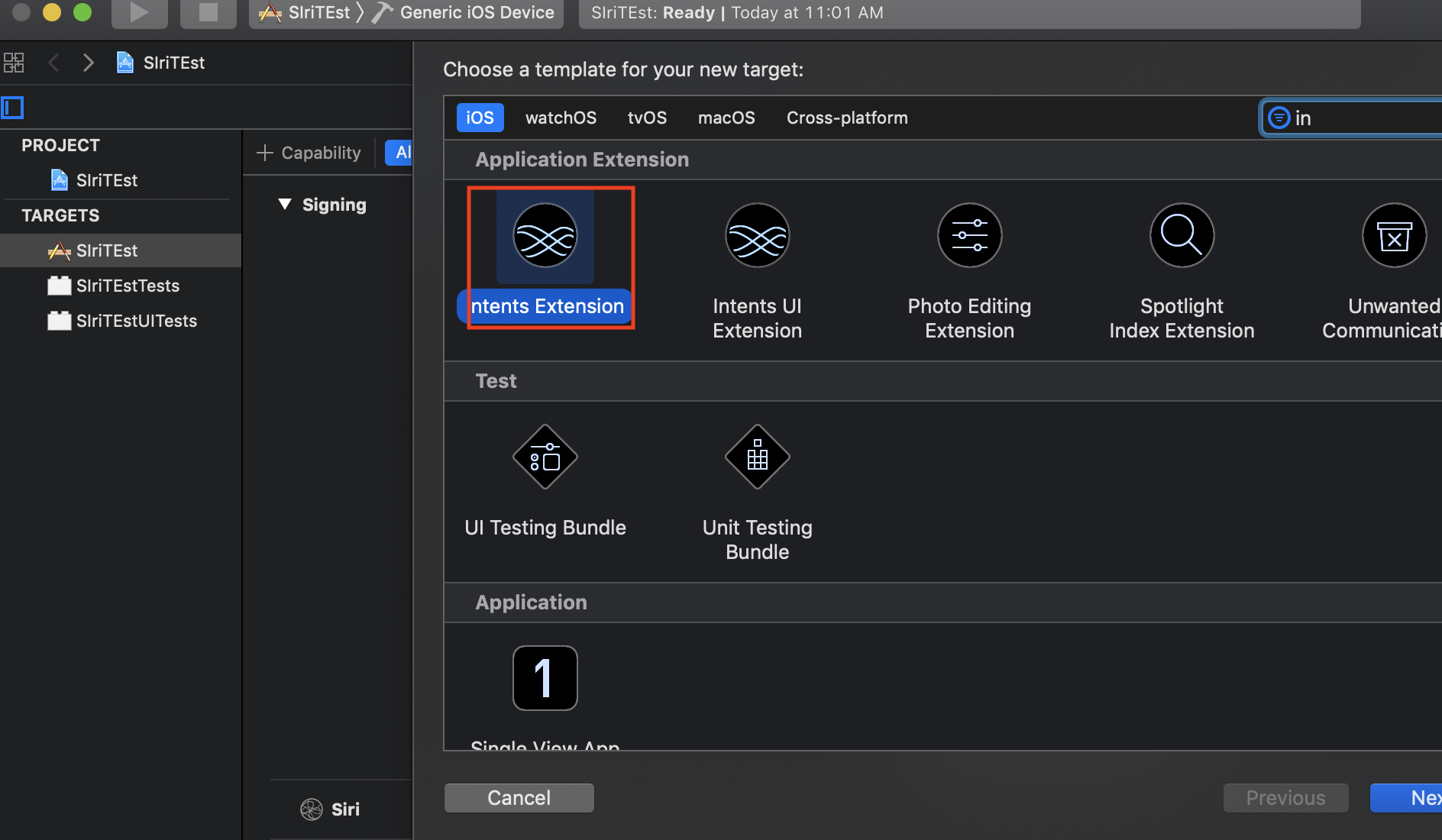
Task: Go forward with the right chevron
Action: pos(88,63)
